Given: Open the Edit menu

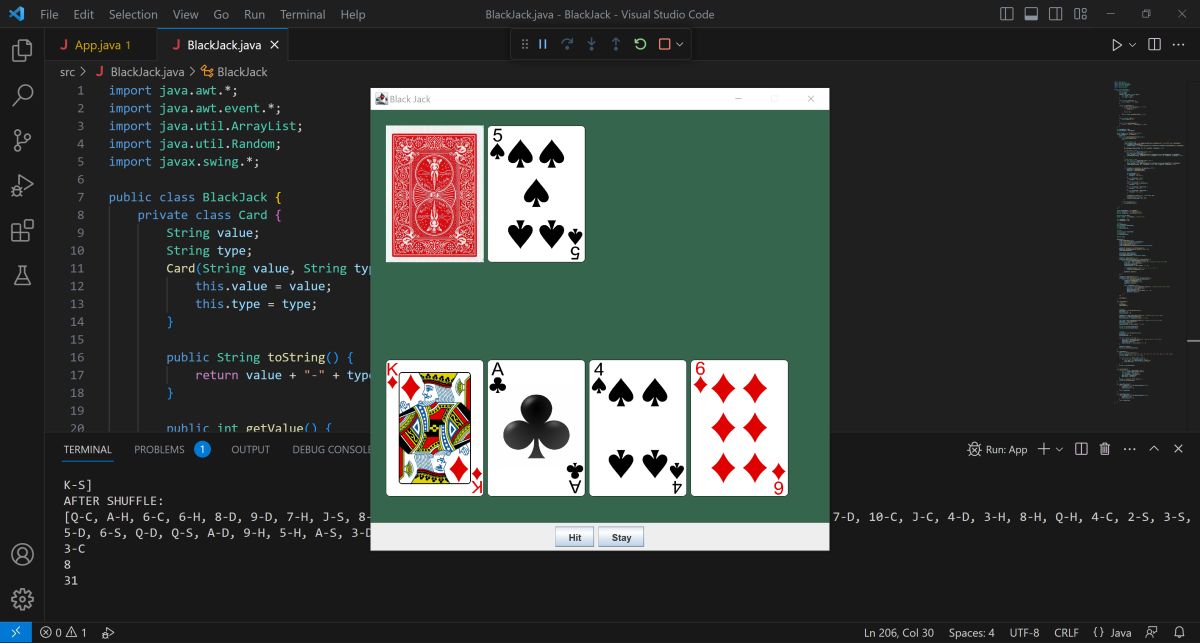Looking at the screenshot, I should [84, 14].
